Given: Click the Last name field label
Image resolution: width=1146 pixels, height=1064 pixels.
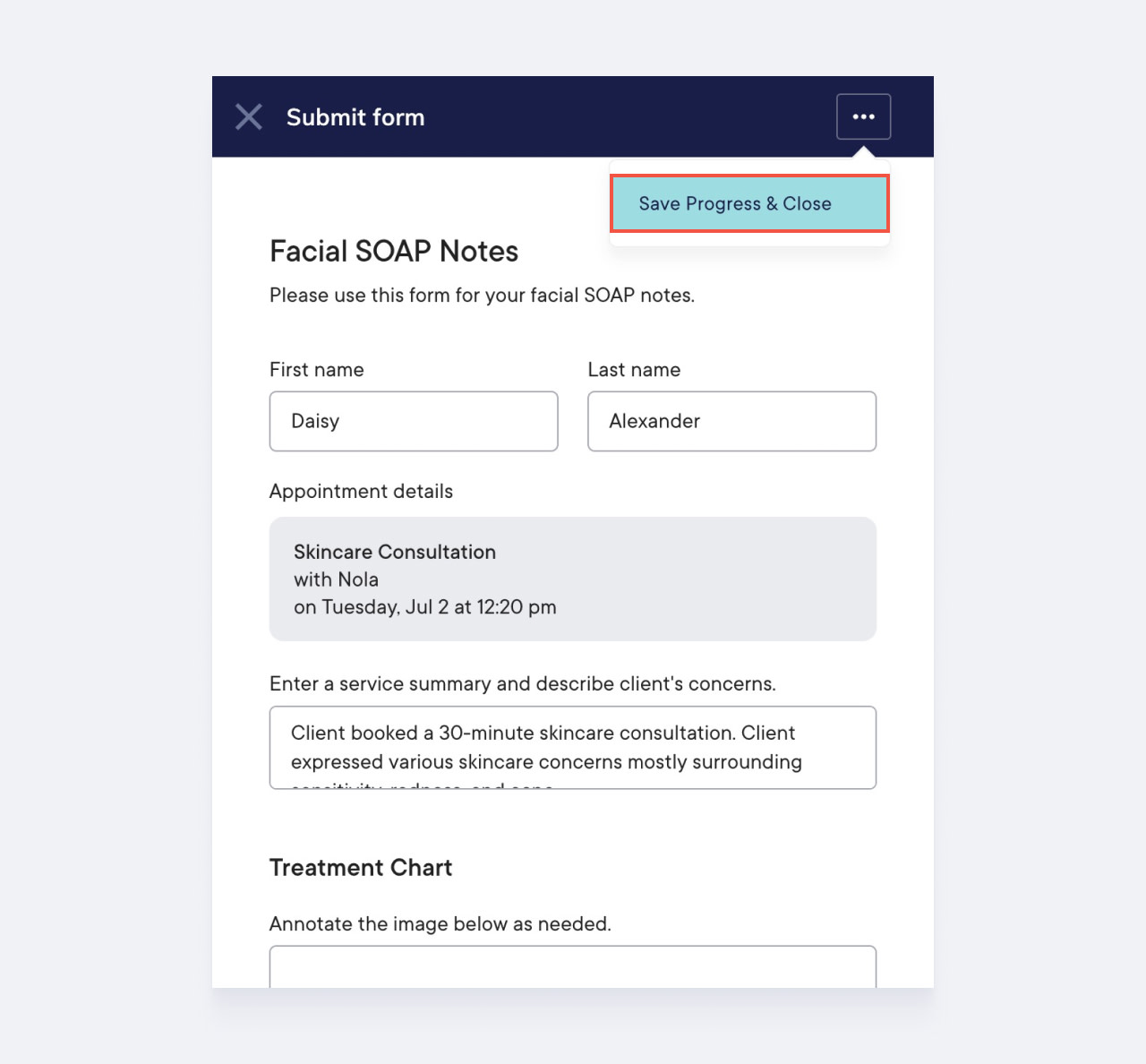Looking at the screenshot, I should [634, 369].
